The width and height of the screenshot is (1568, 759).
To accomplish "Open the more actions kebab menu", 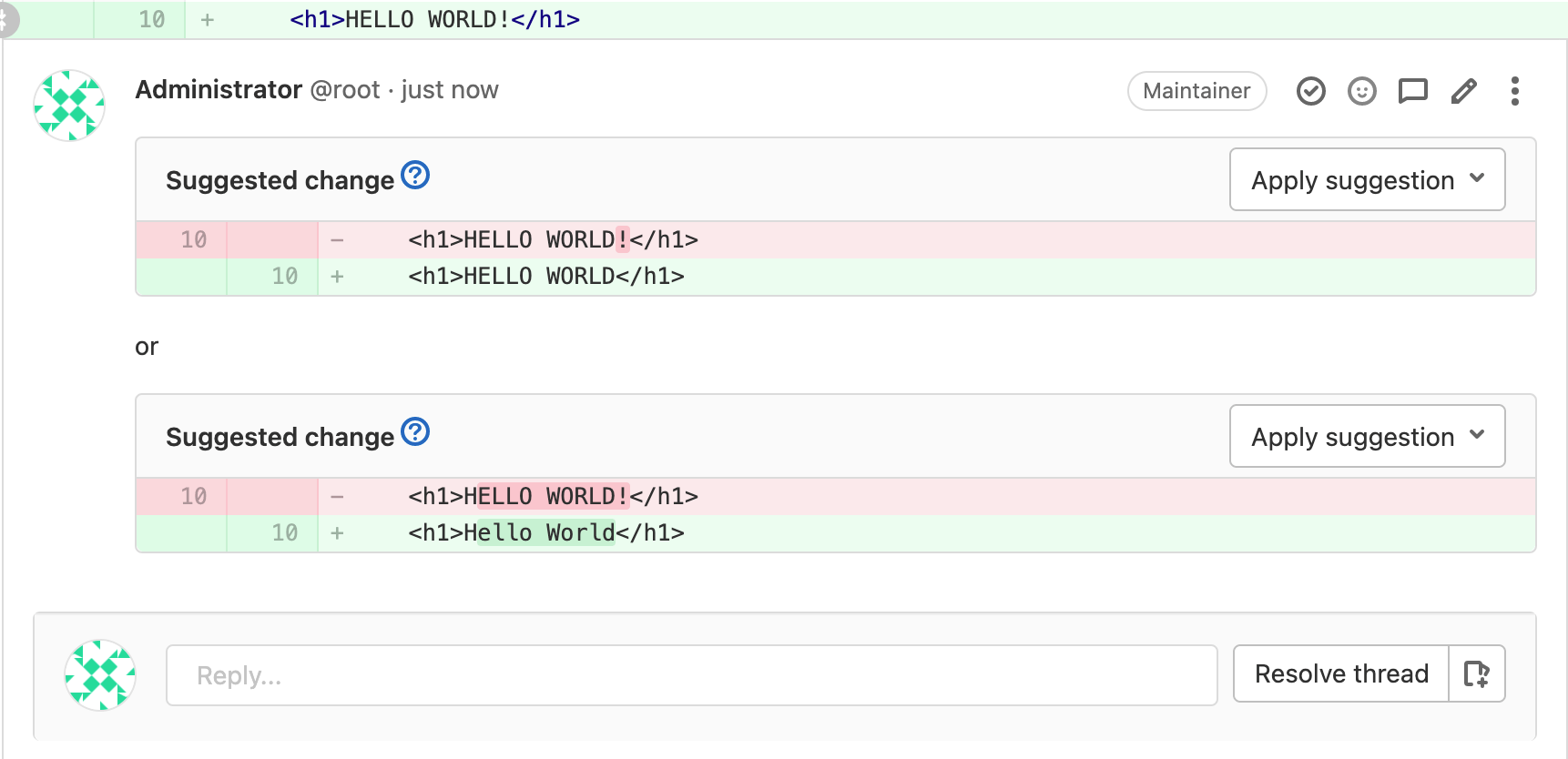I will (1514, 91).
